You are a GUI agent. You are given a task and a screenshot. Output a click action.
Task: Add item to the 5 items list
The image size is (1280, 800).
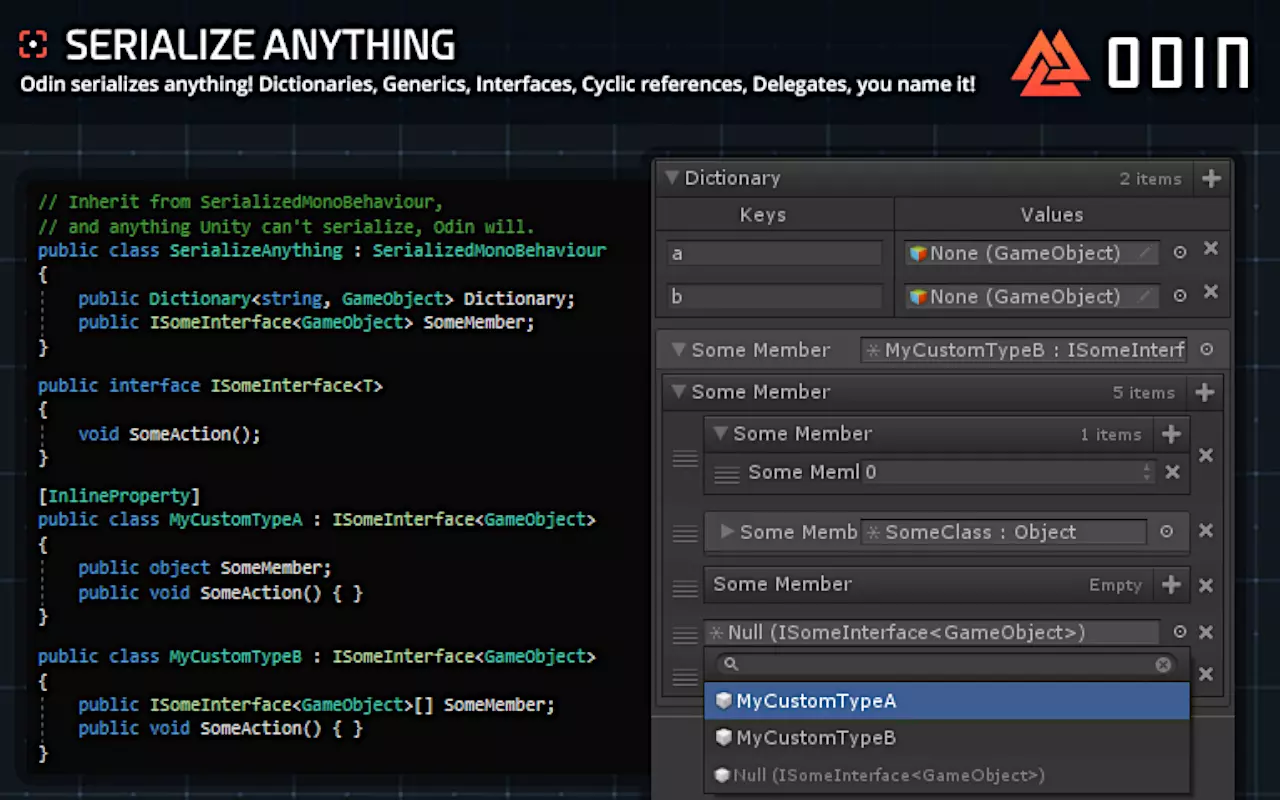(x=1205, y=392)
